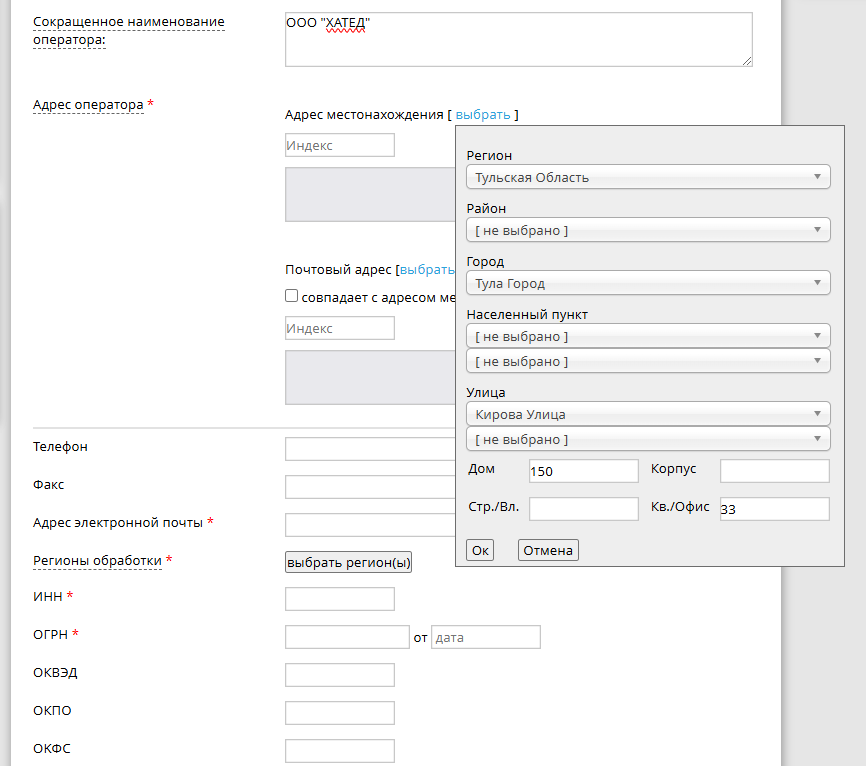Open the Регион dropdown showing Тульская Область

click(648, 178)
